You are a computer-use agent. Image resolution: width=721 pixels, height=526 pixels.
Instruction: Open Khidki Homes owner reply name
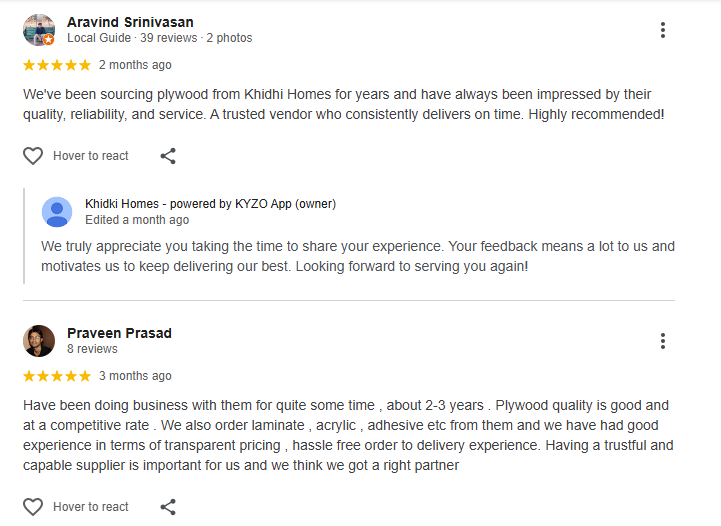[210, 204]
